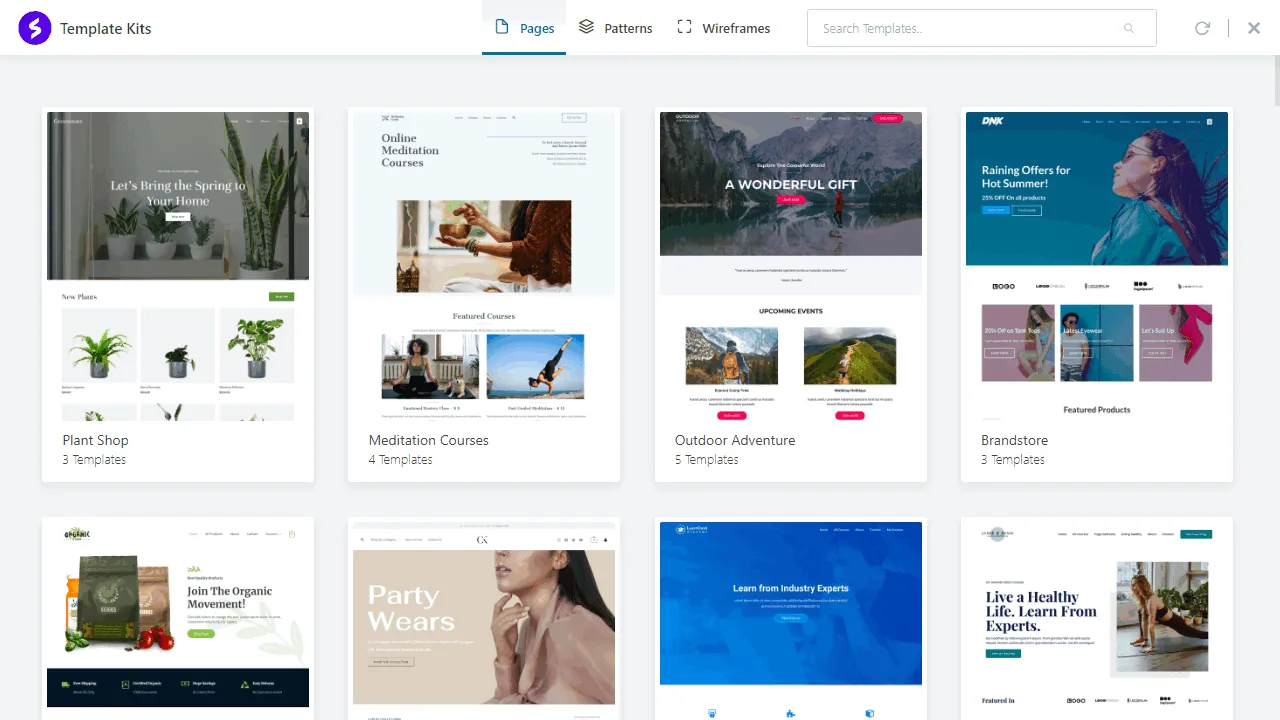Screen dimensions: 1280x720
Task: Close the Template Kits window
Action: pyautogui.click(x=1254, y=28)
